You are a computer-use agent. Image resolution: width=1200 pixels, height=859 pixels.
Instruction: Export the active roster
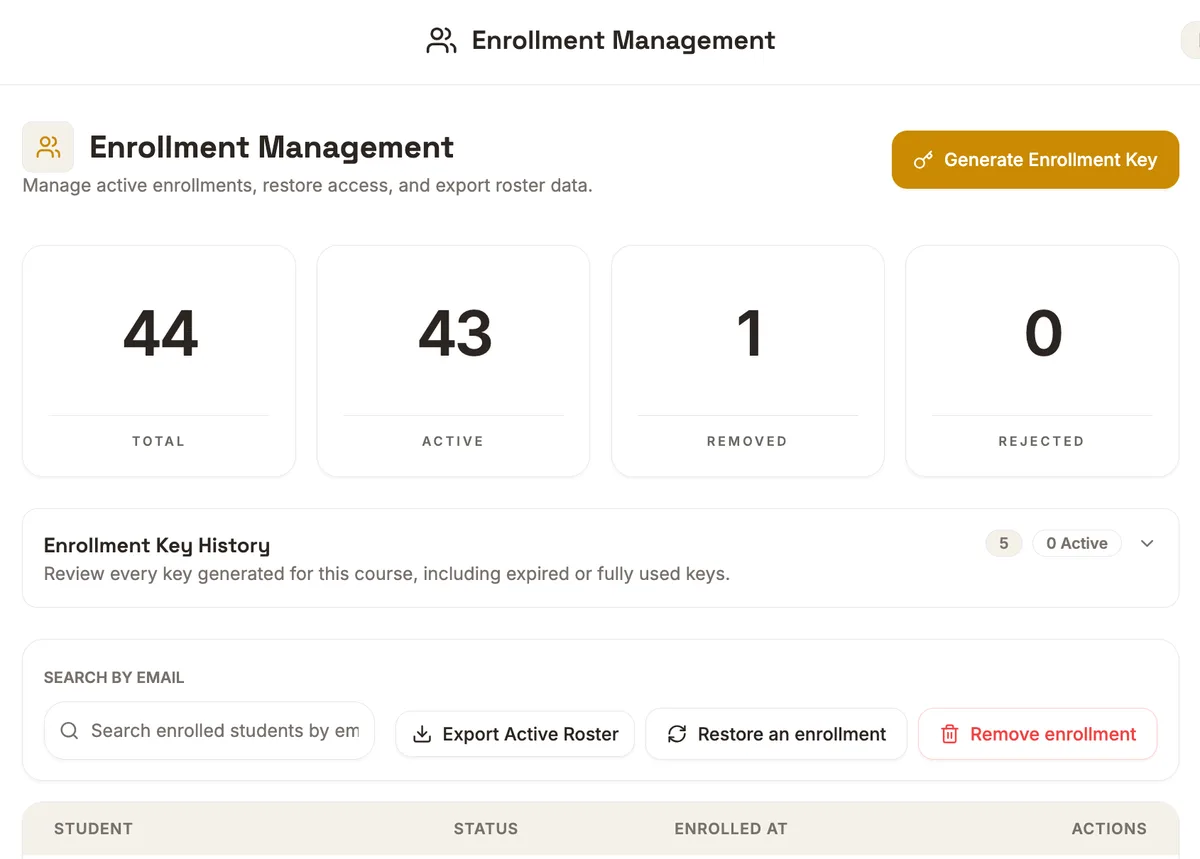(515, 734)
